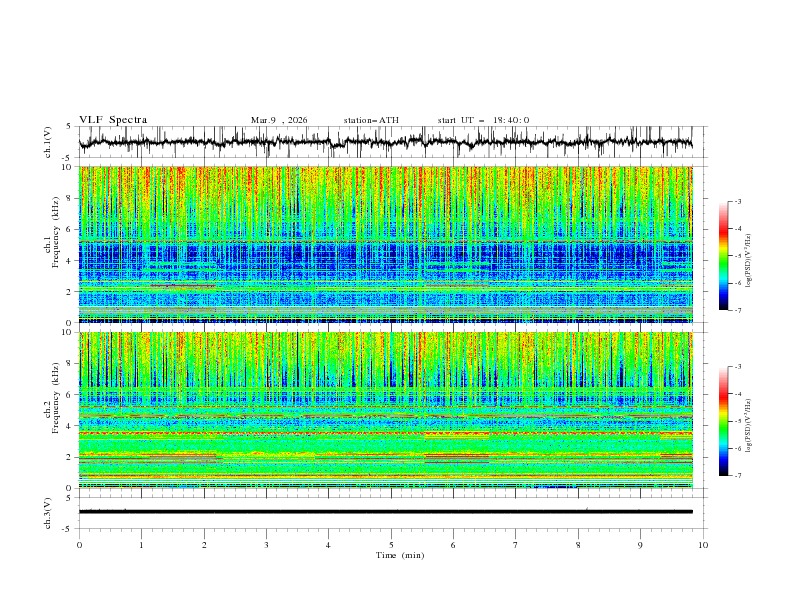Click the ch.1 colorbar '-7' tick label
This screenshot has width=792, height=612.
[737, 311]
